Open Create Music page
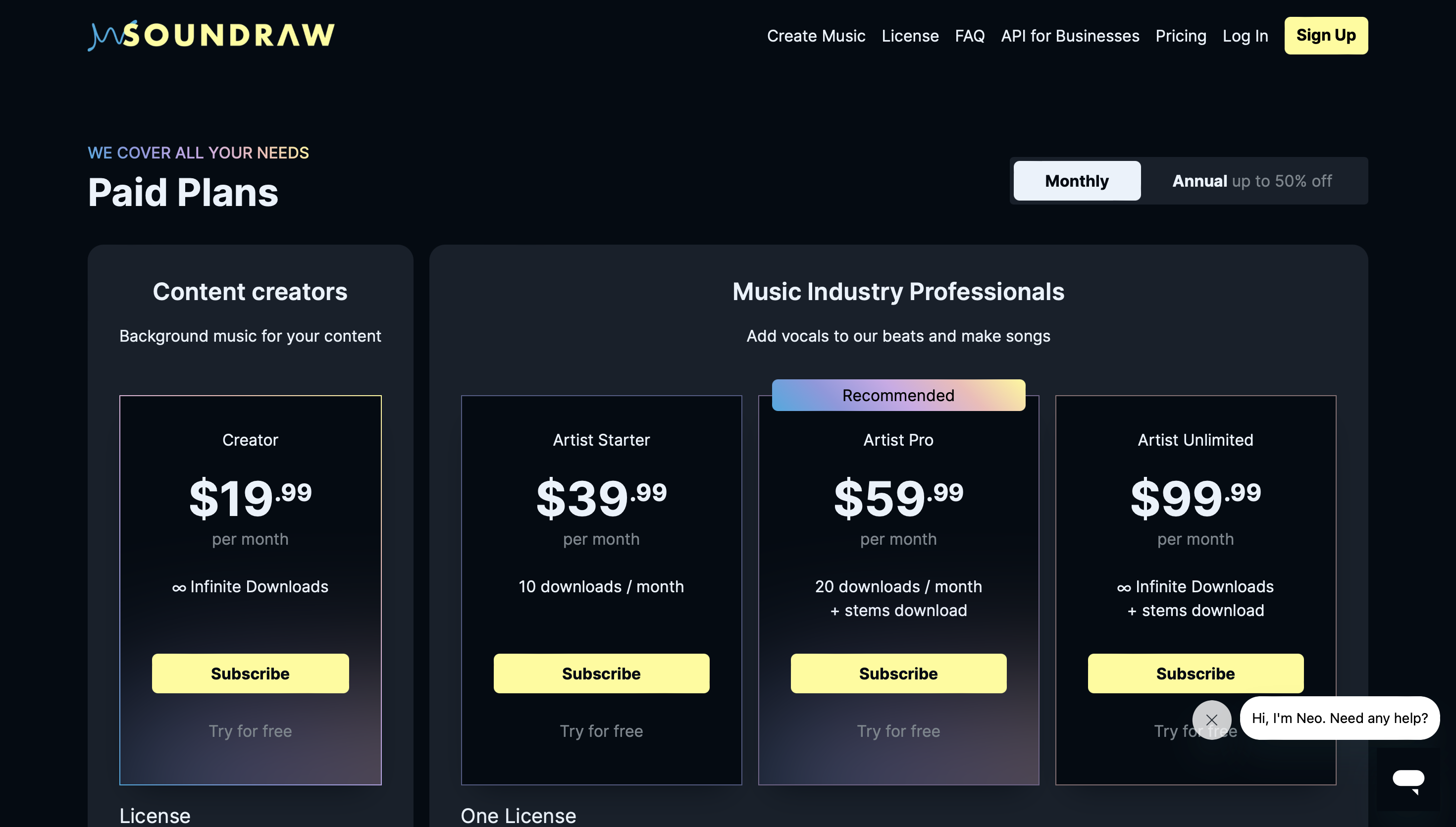The height and width of the screenshot is (827, 1456). pyautogui.click(x=816, y=36)
